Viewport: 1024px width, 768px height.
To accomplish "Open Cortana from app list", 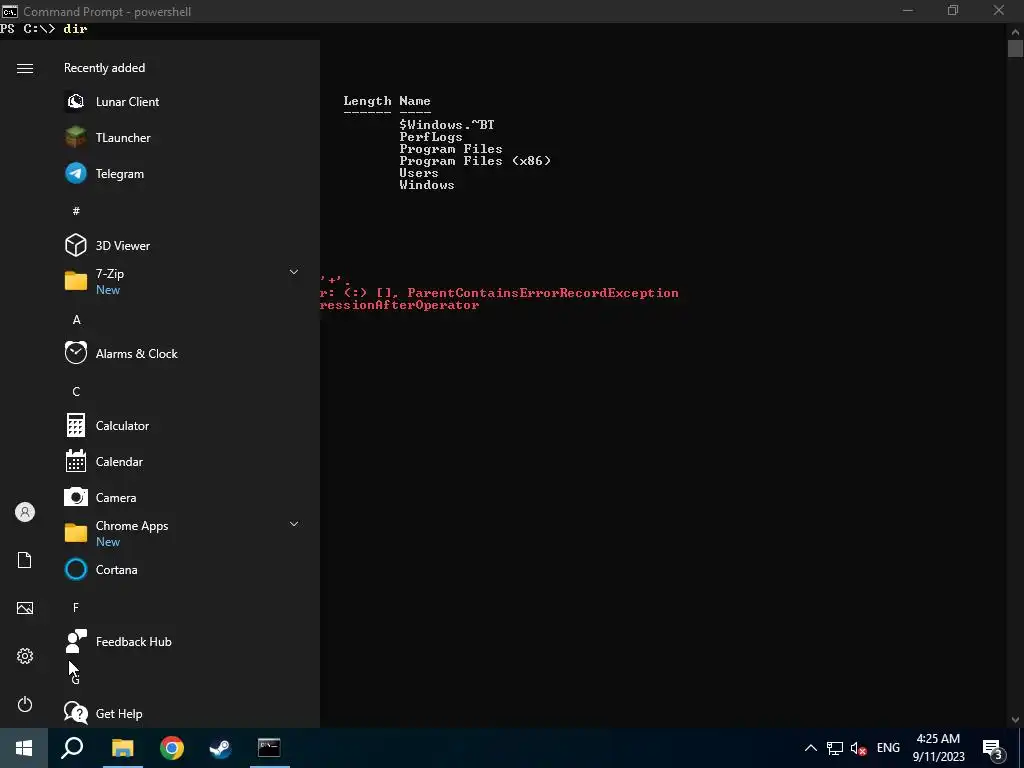I will tap(116, 569).
